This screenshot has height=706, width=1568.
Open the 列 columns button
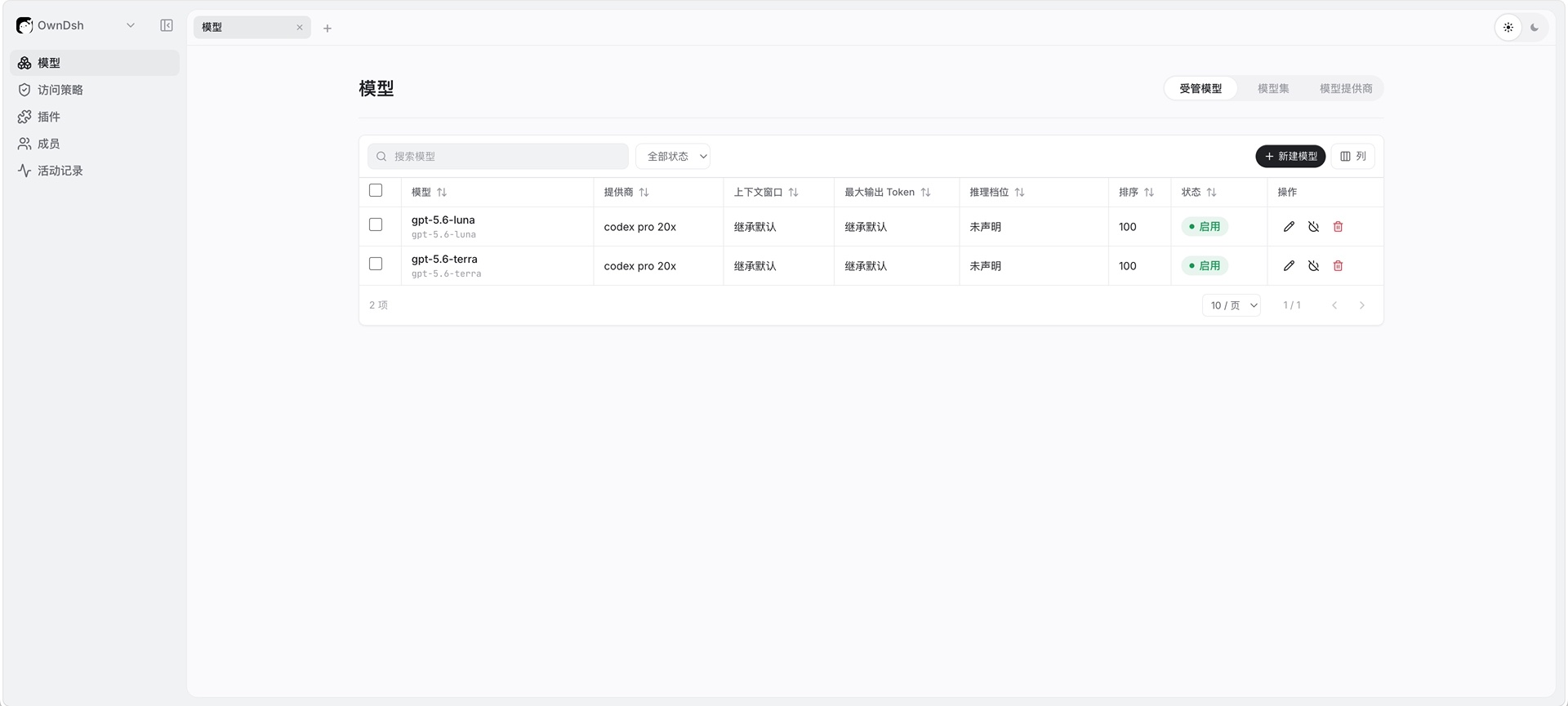pyautogui.click(x=1353, y=156)
